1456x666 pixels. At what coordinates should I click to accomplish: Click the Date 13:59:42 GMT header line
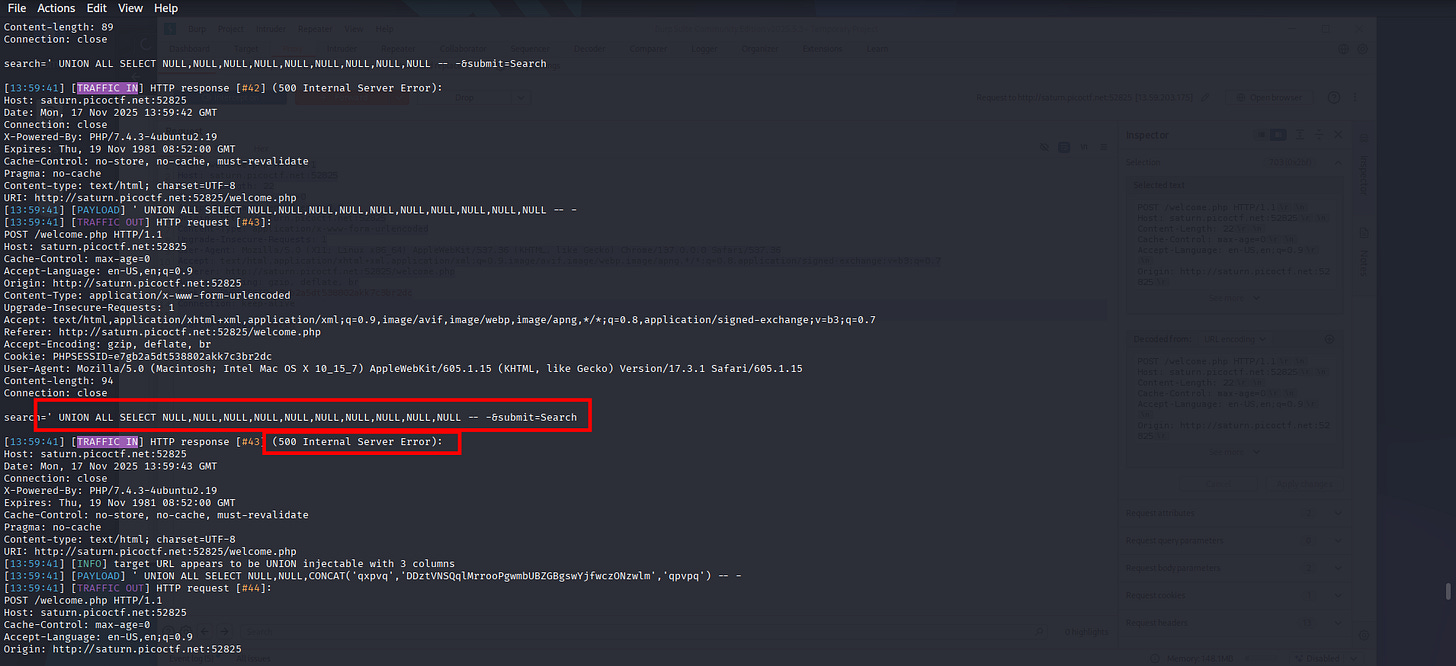[110, 112]
